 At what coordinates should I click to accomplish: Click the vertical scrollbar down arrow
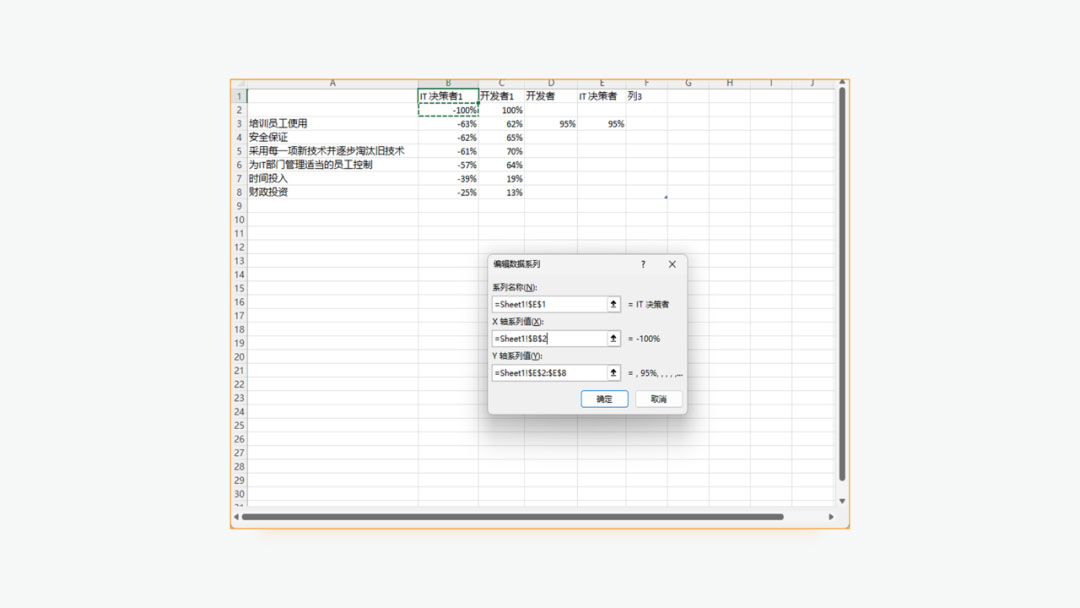click(842, 501)
